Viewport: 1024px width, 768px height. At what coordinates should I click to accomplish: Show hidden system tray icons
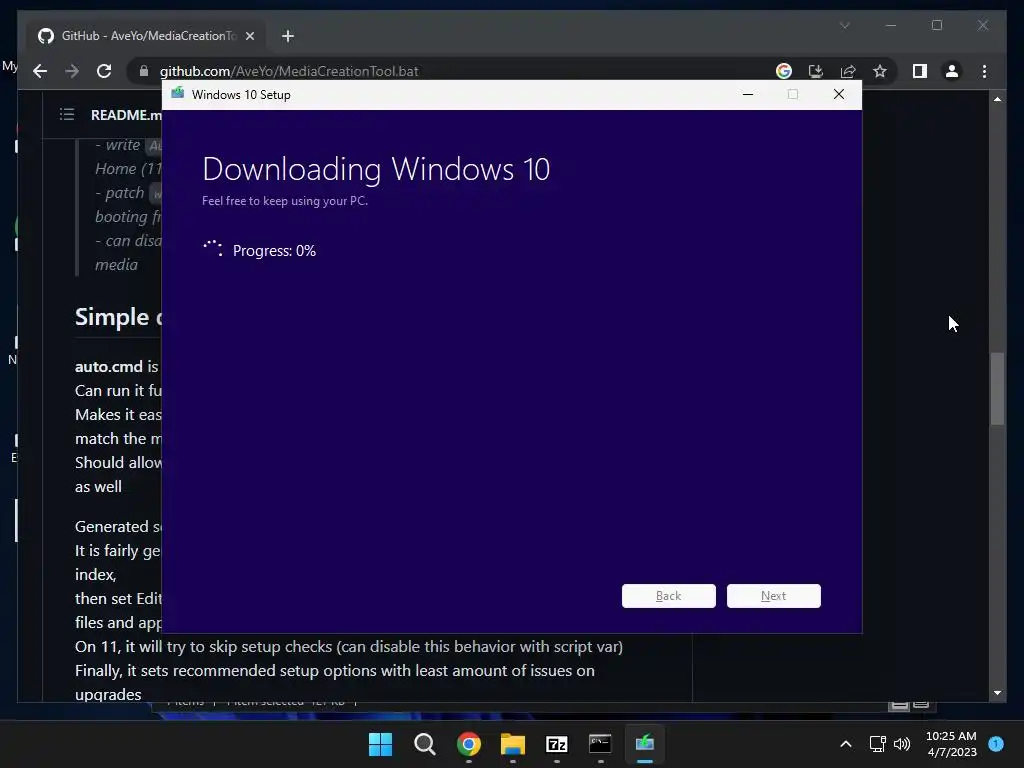(x=846, y=744)
